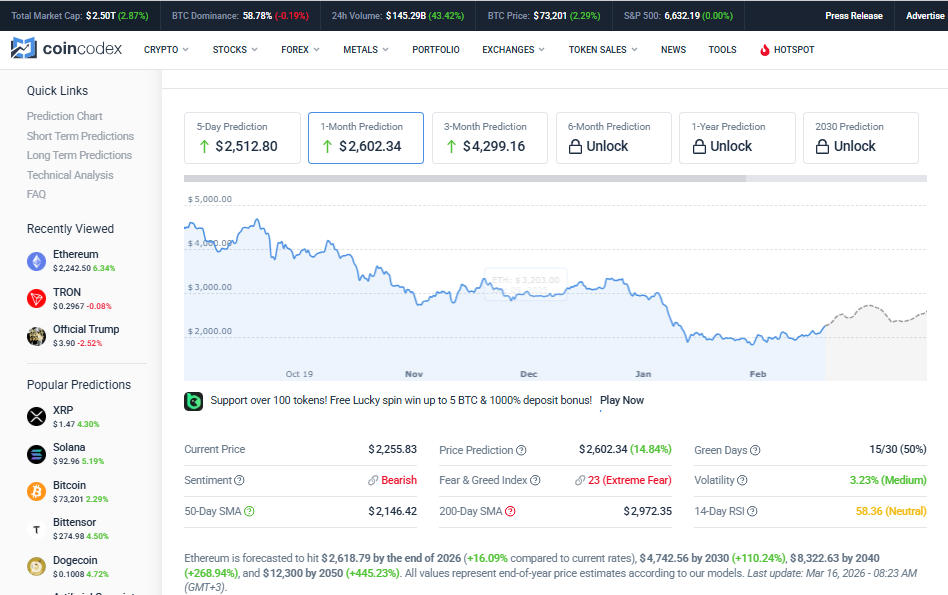Click the help icon next to Sentiment
948x595 pixels.
[239, 480]
